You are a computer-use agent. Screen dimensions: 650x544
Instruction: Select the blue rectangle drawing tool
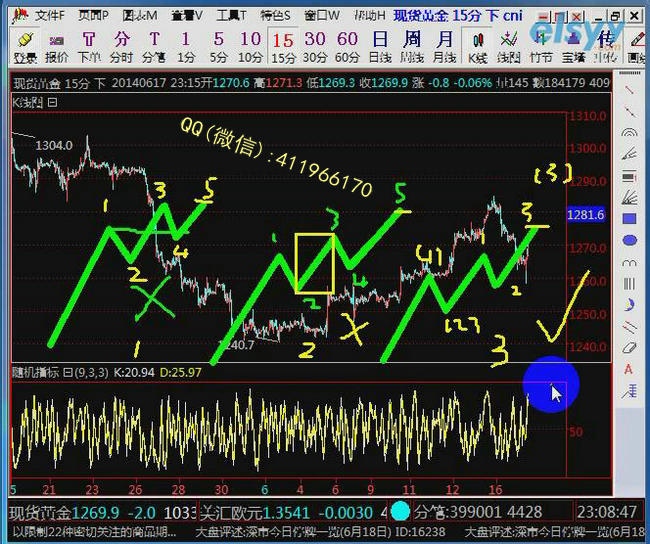pyautogui.click(x=629, y=219)
